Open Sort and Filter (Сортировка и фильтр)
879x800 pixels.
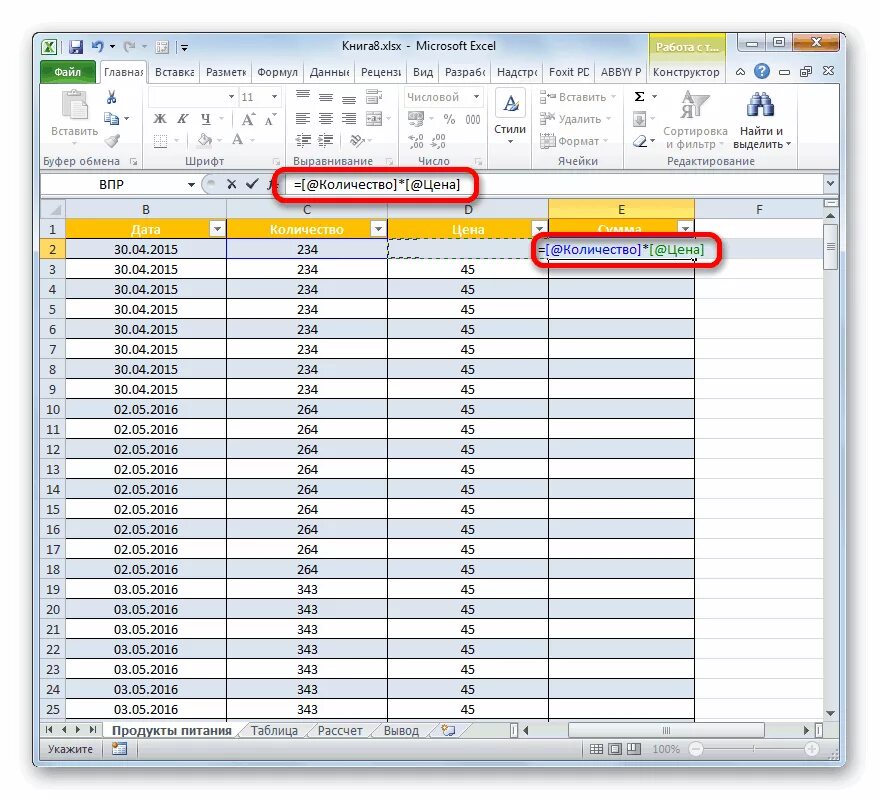coord(695,120)
